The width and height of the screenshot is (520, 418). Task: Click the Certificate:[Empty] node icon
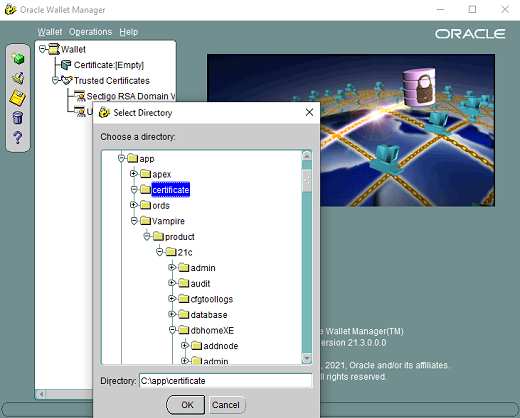[66, 65]
